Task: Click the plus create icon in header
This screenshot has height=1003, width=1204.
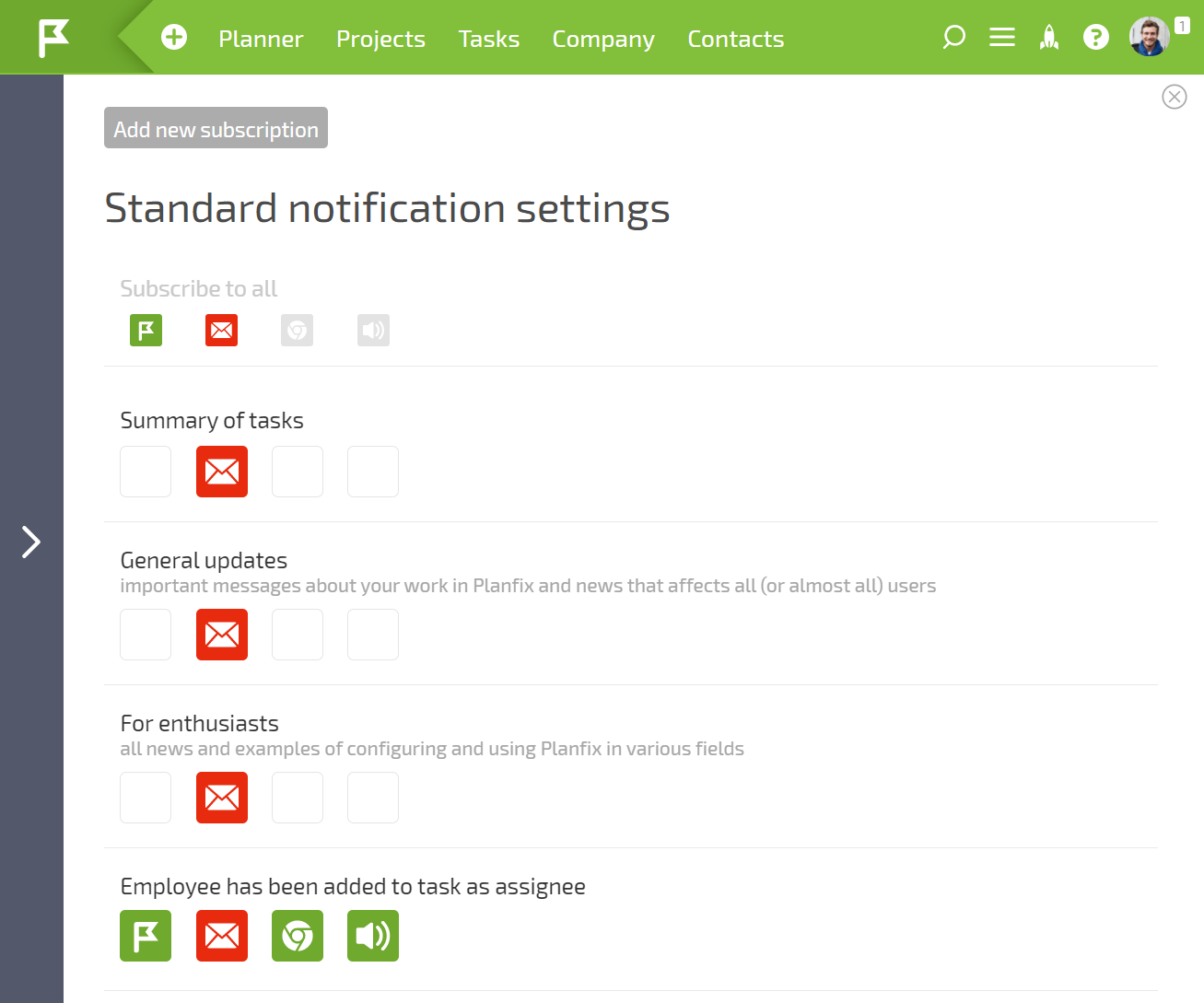Action: point(174,37)
